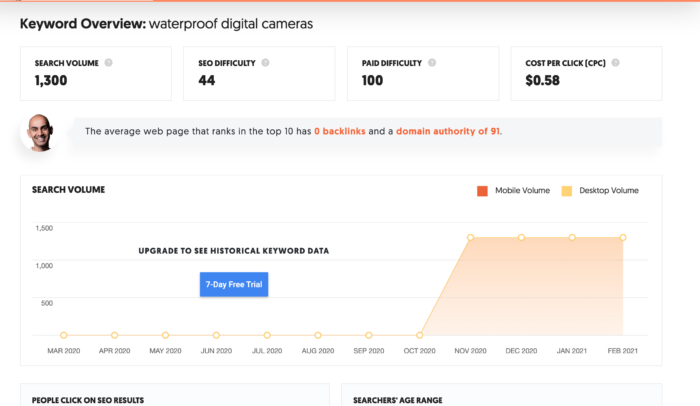Select the MAR 2020 data point
The width and height of the screenshot is (700, 406).
tap(64, 335)
